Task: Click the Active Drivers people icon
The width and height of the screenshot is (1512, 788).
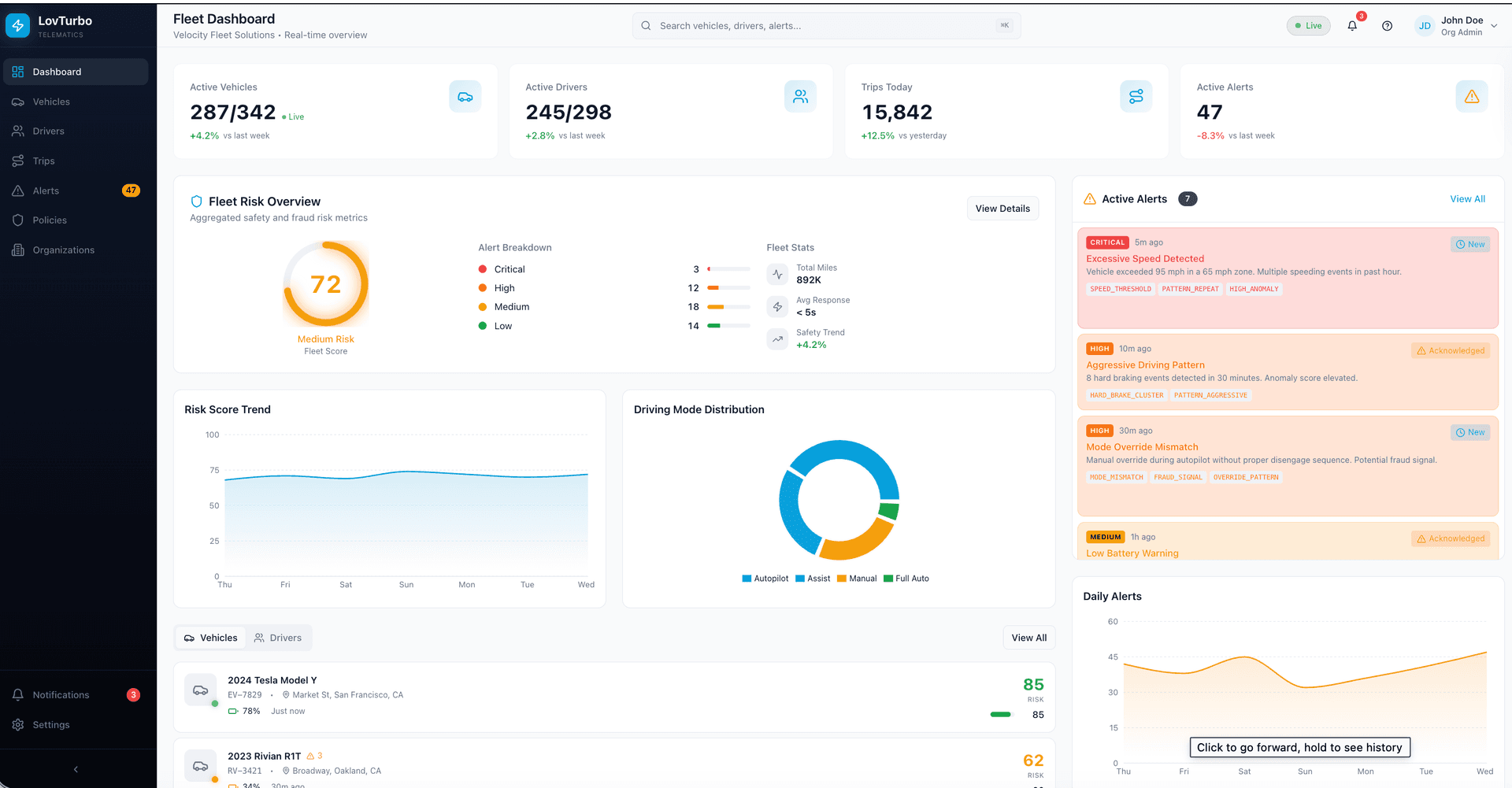Action: 801,97
